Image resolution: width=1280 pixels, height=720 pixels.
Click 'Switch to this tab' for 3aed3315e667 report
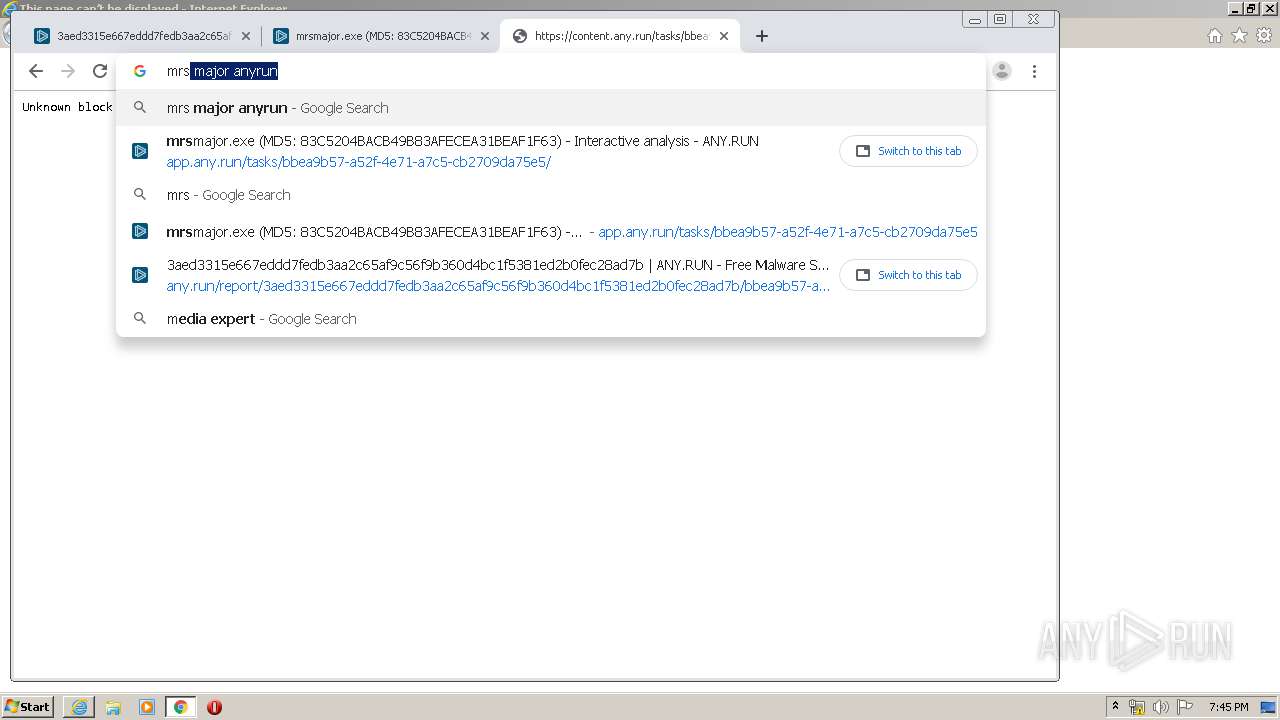(x=908, y=275)
